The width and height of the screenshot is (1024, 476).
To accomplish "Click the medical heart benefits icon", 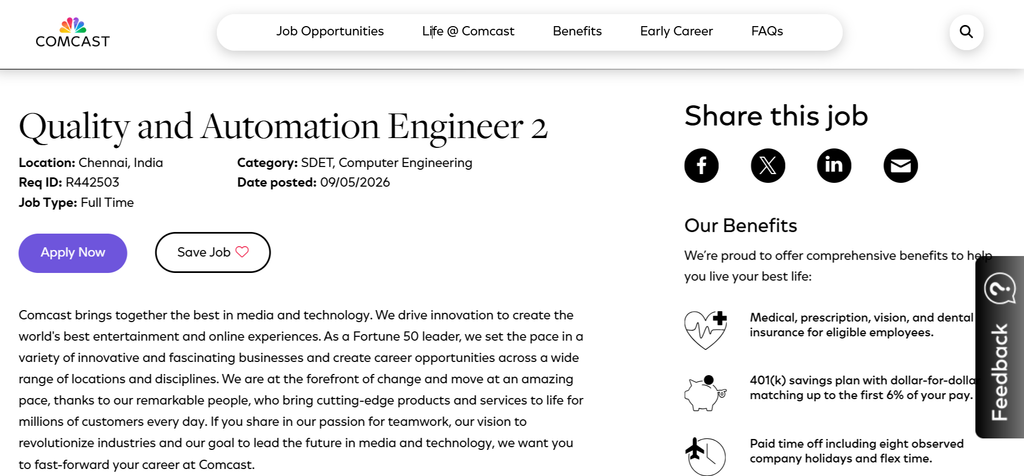I will pyautogui.click(x=705, y=329).
